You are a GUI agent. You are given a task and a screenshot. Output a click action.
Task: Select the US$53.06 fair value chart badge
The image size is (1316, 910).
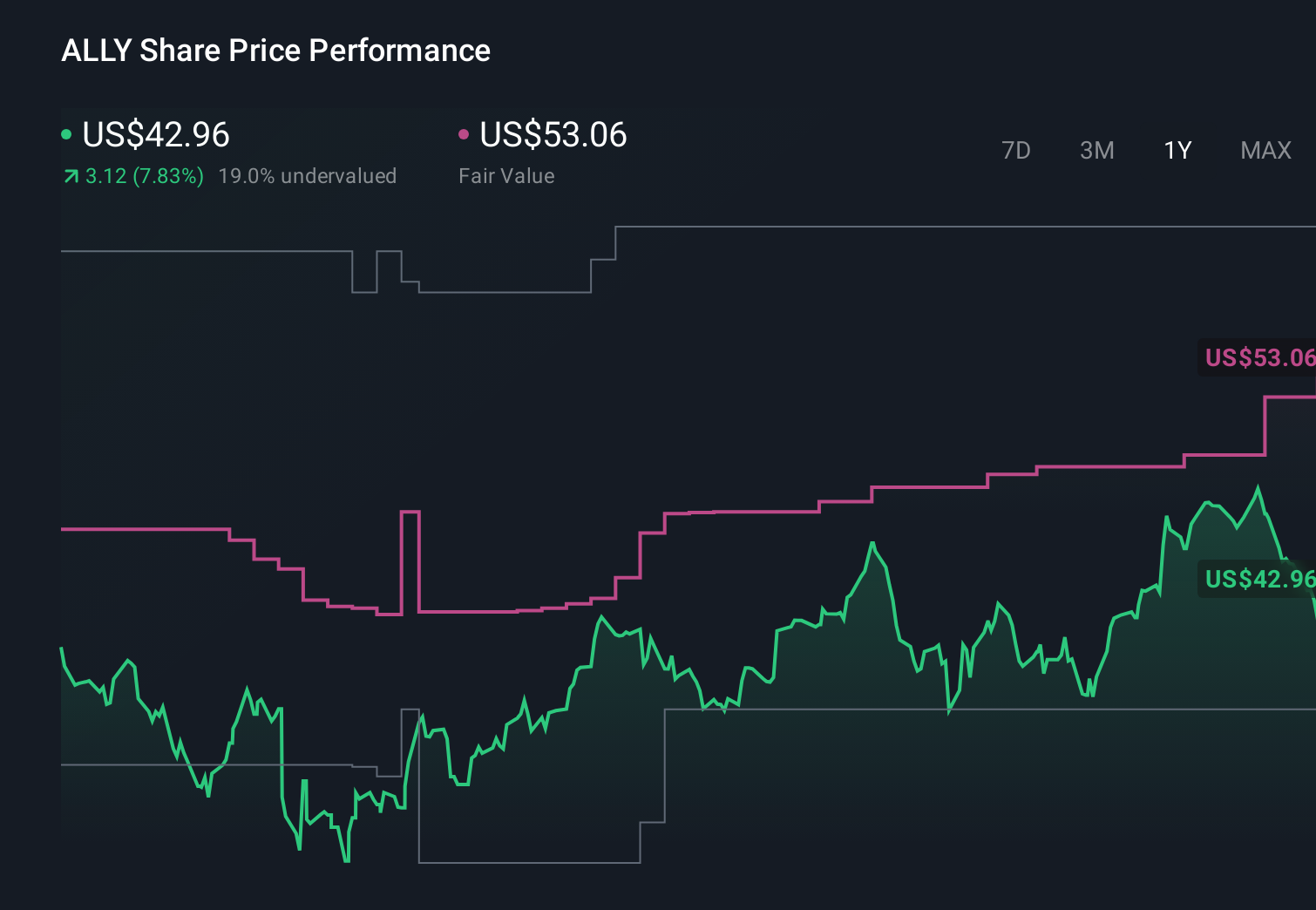click(1258, 357)
